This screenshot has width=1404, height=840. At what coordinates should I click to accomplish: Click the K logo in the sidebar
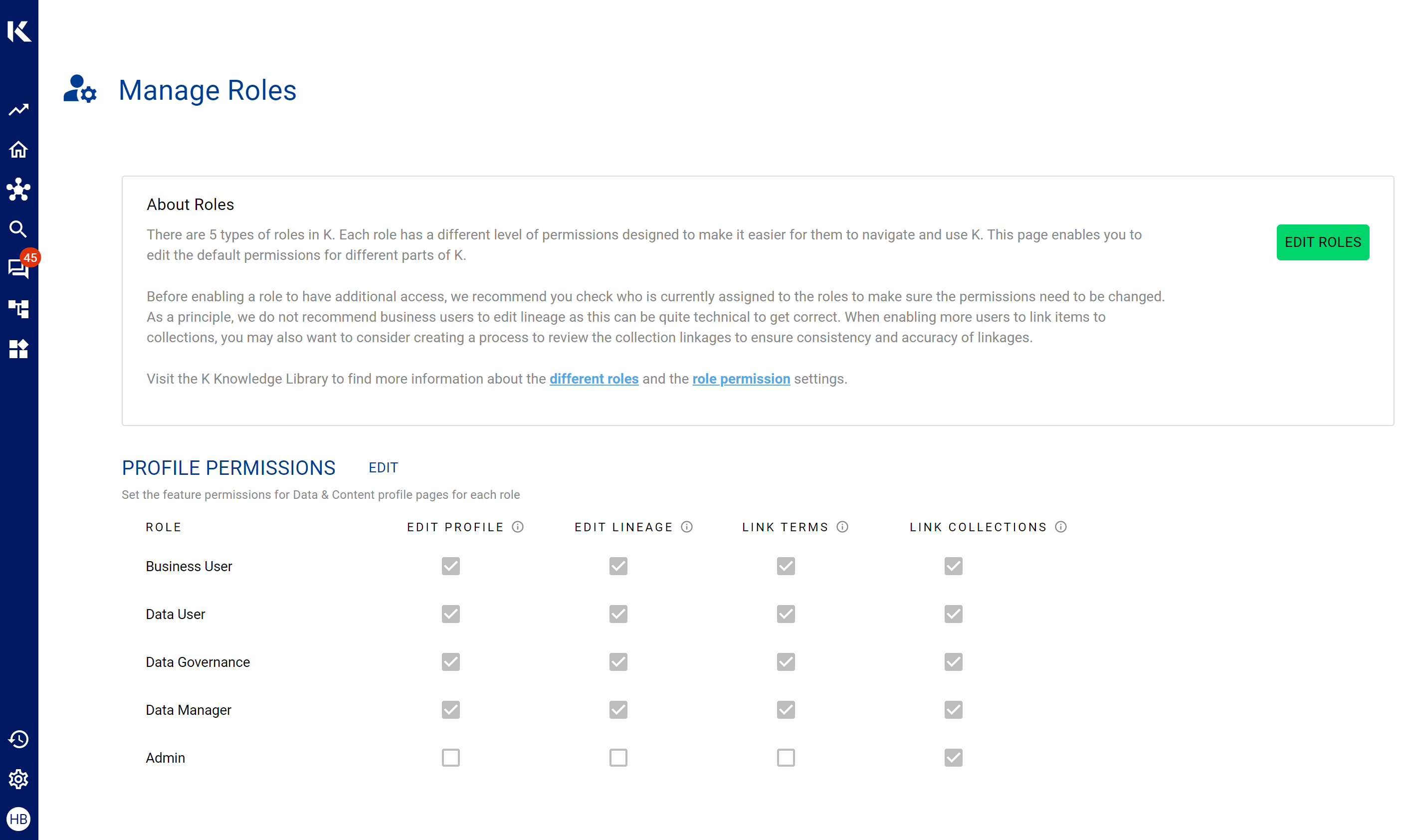tap(18, 30)
